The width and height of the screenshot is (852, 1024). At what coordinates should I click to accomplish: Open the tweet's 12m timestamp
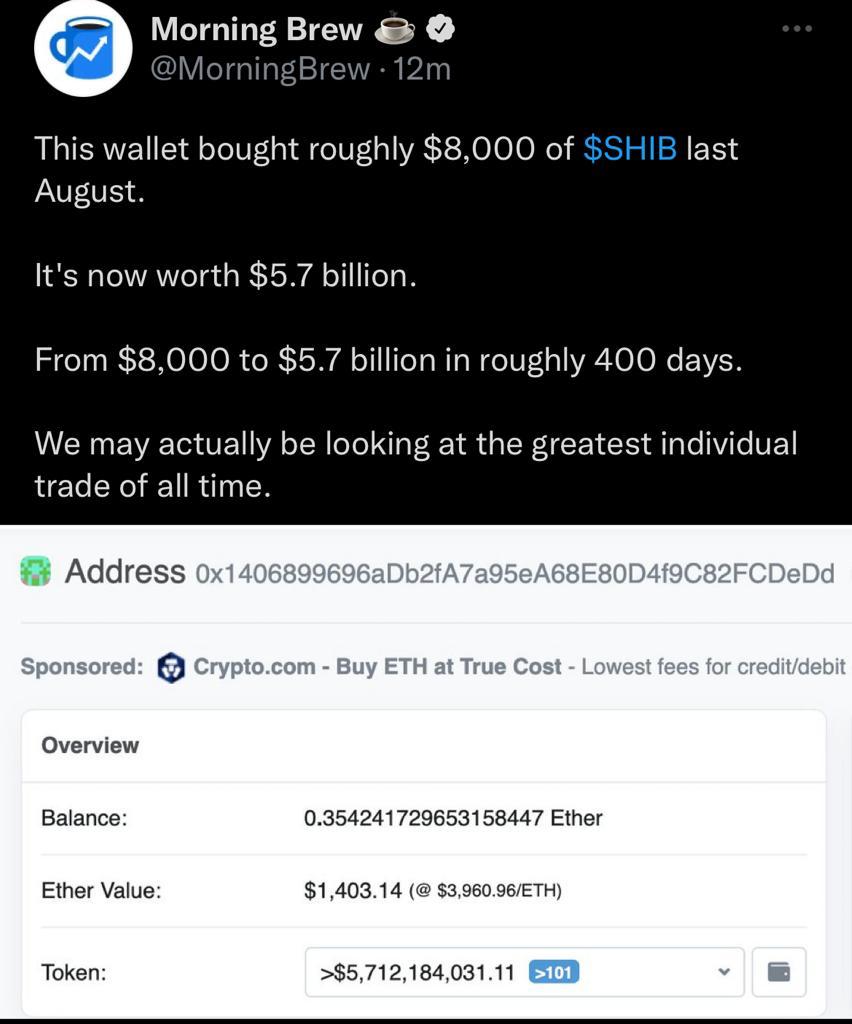click(423, 69)
